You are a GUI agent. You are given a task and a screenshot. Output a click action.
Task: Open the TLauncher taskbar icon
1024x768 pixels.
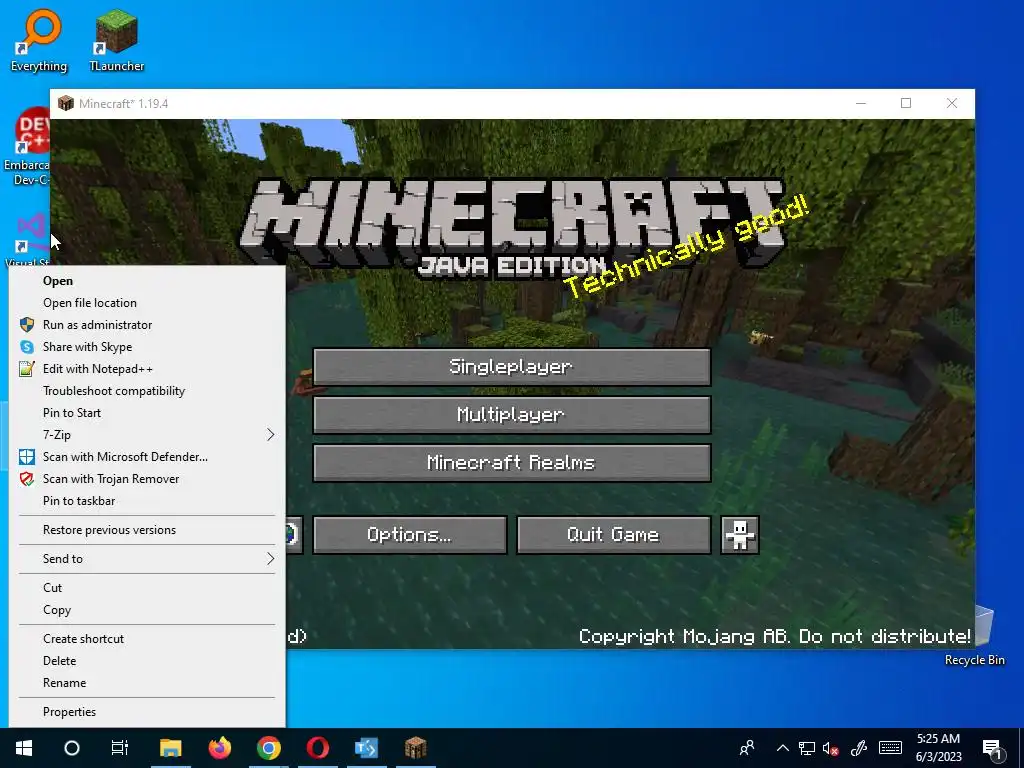(x=366, y=748)
